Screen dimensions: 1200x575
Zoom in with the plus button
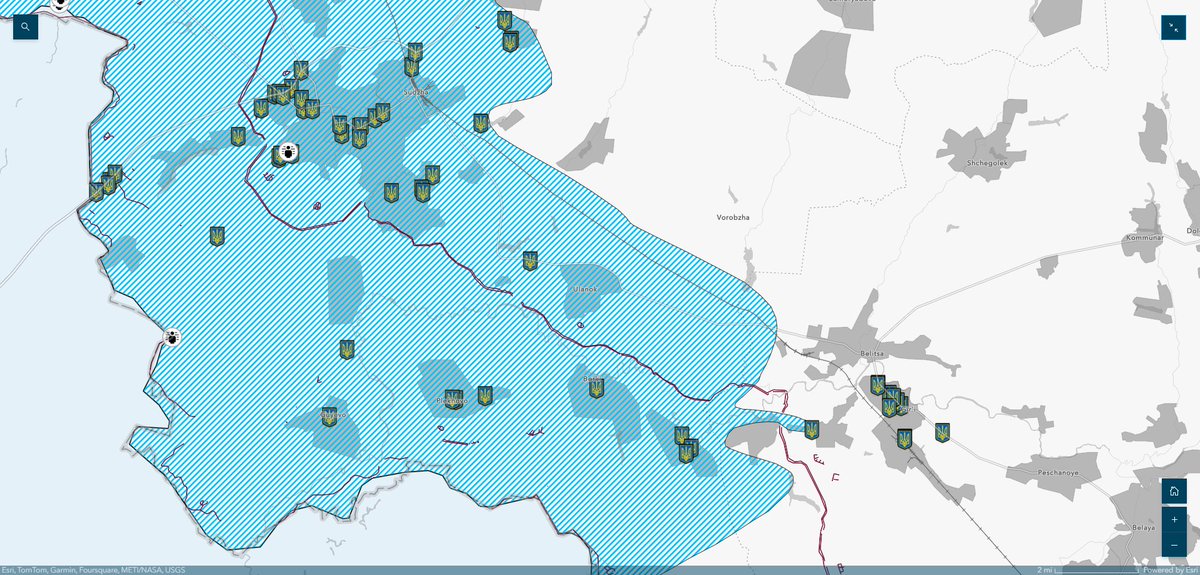click(1173, 520)
